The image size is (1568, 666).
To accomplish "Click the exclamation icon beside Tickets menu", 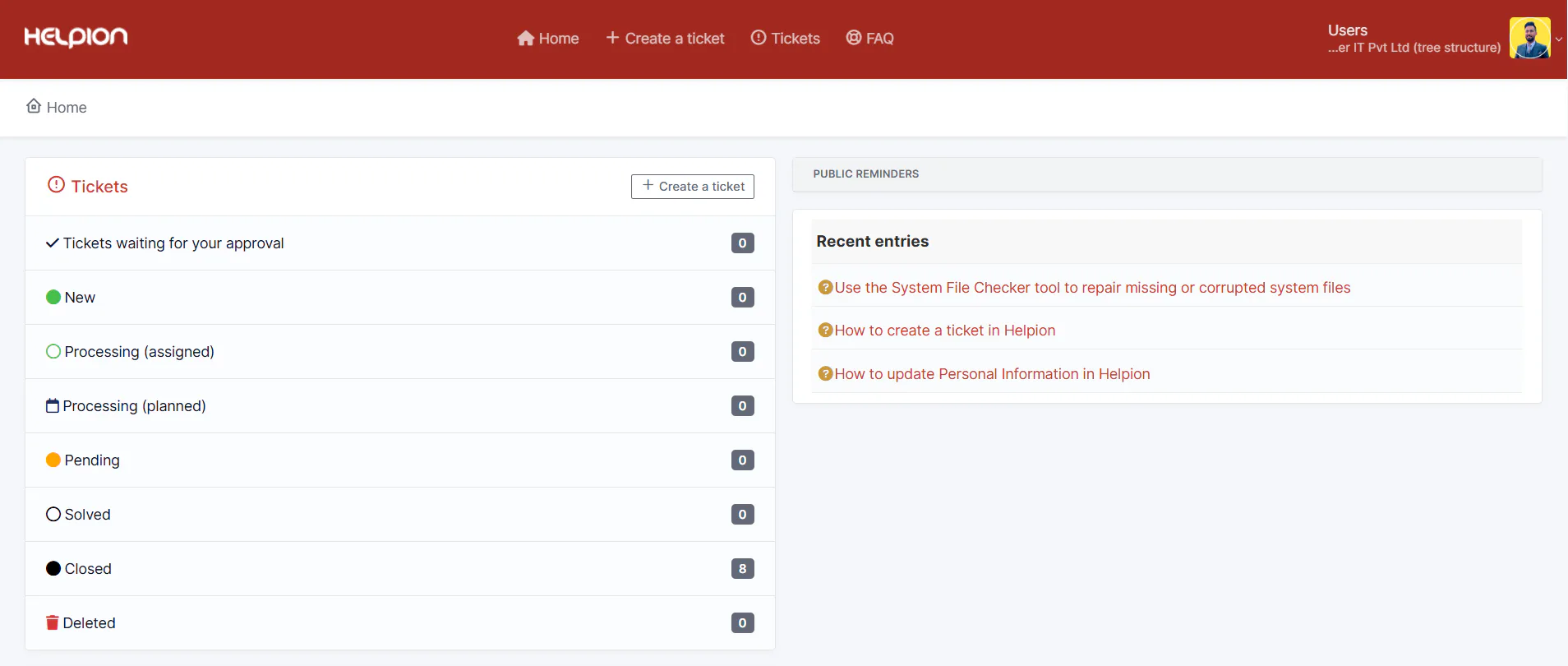I will click(x=759, y=38).
